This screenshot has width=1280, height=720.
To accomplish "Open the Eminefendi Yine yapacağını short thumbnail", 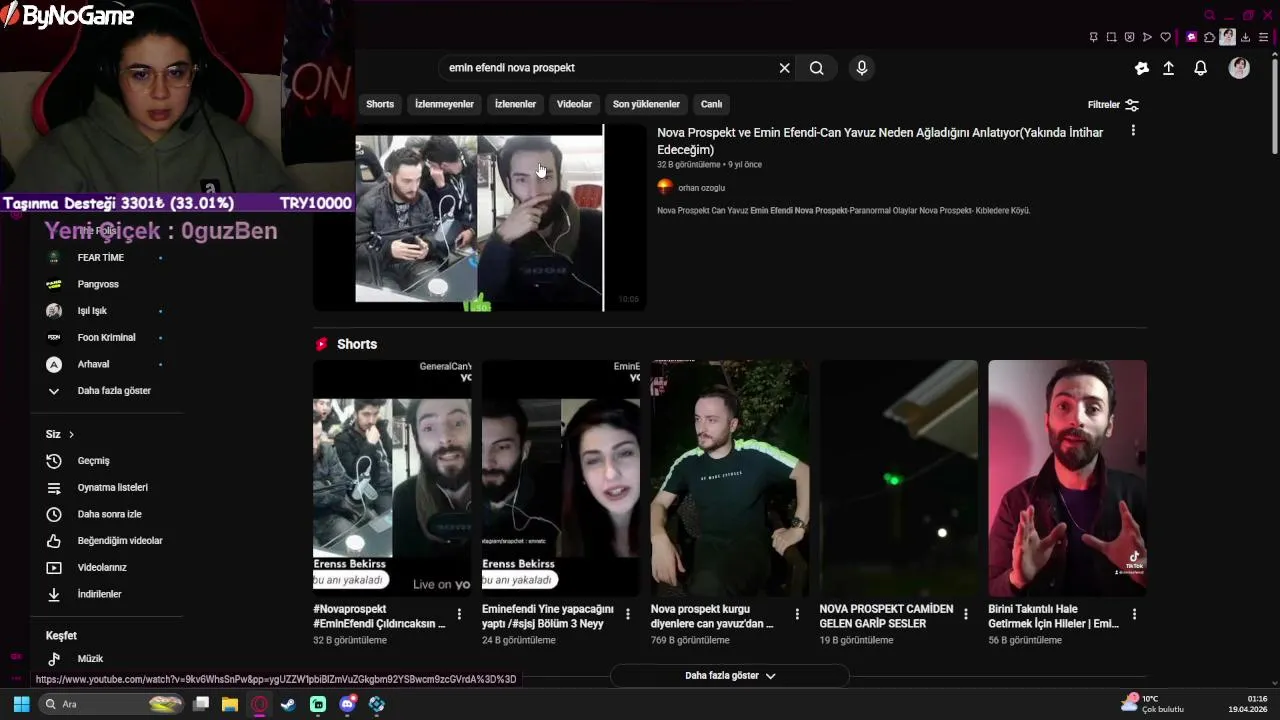I will 561,478.
